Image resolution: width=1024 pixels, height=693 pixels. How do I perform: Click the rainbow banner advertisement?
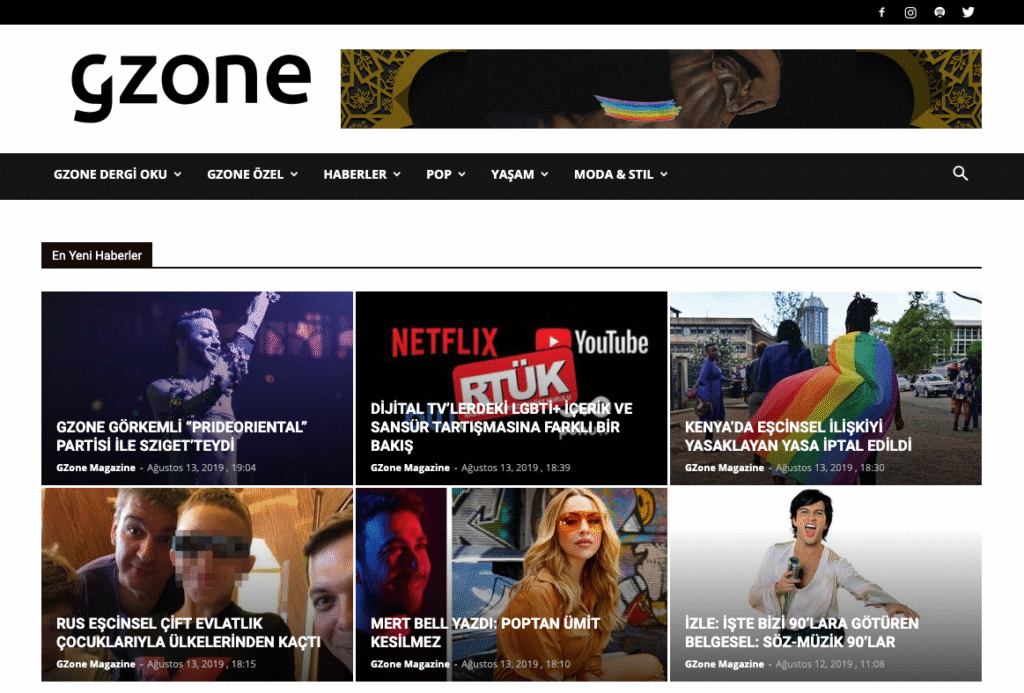click(x=660, y=89)
